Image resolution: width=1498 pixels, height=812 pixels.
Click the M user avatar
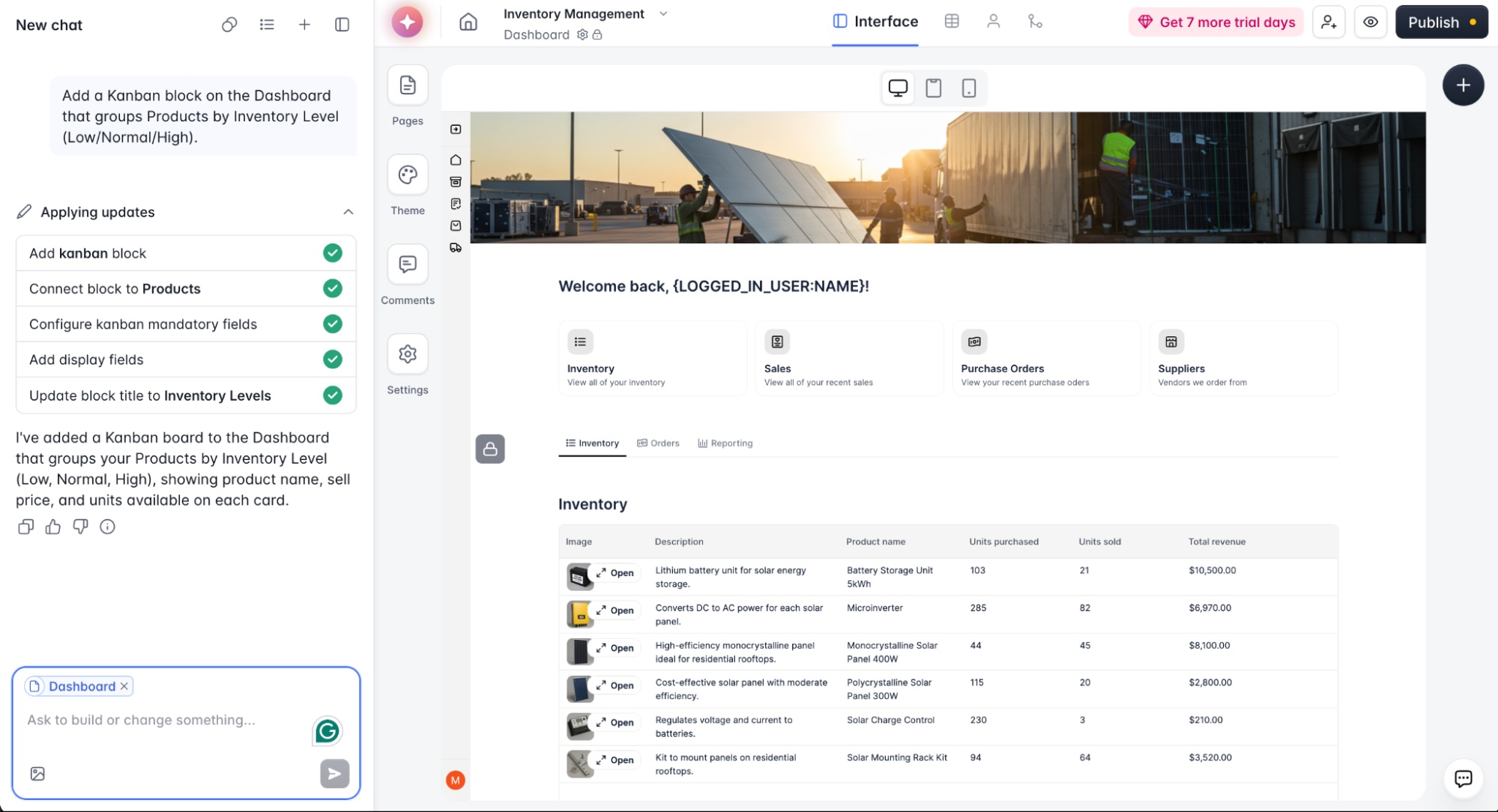[456, 781]
